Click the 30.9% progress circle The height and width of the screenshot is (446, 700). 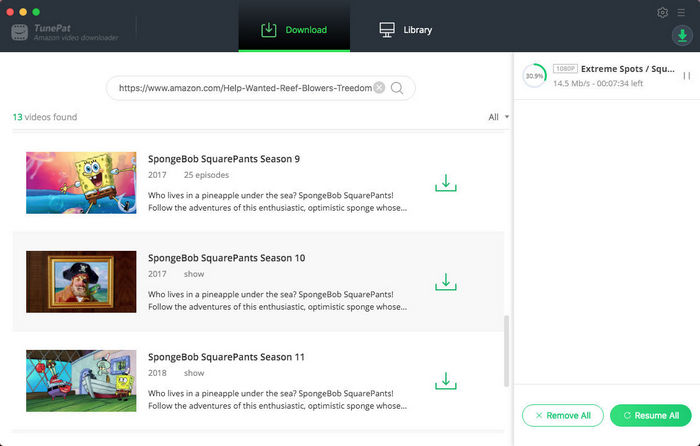click(x=535, y=76)
